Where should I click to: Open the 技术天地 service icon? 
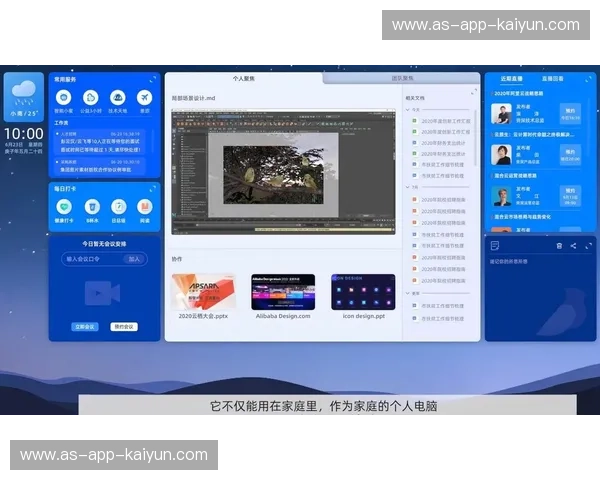point(117,98)
